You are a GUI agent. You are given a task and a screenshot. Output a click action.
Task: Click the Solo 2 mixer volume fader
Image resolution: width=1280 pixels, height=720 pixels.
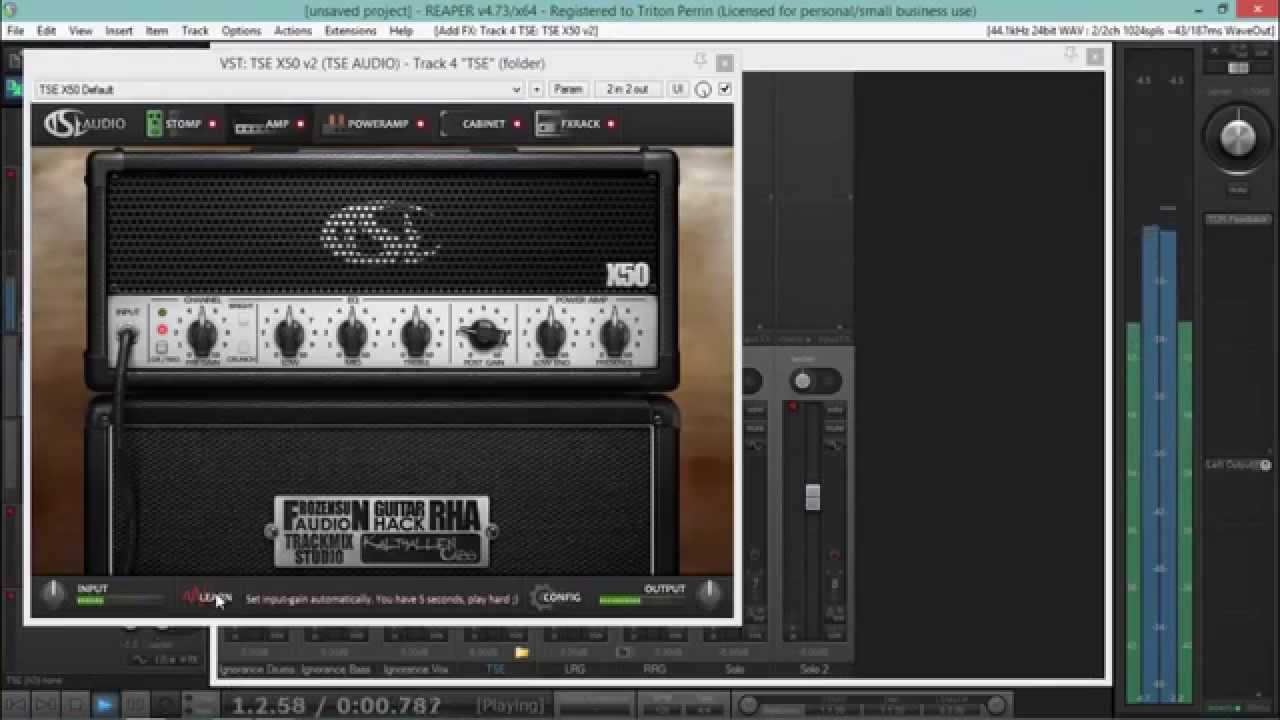[812, 497]
